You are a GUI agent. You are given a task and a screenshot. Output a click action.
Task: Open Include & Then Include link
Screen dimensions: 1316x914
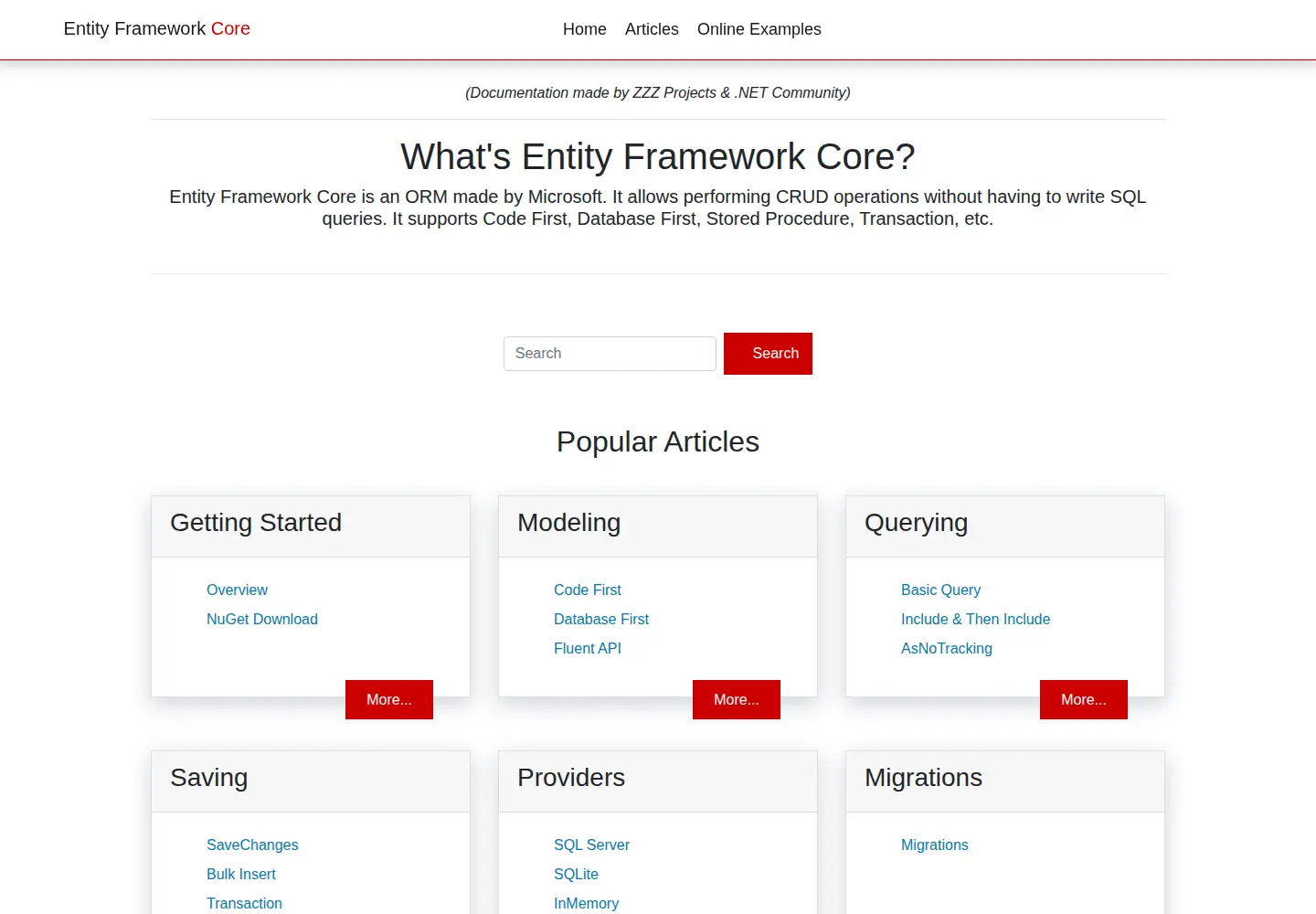(976, 619)
